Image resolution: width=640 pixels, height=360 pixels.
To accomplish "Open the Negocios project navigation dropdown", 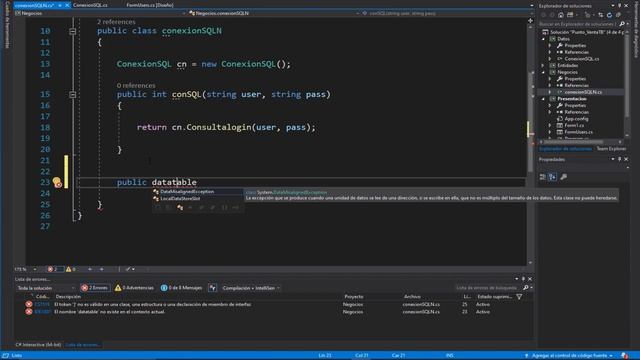I will 100,13.
